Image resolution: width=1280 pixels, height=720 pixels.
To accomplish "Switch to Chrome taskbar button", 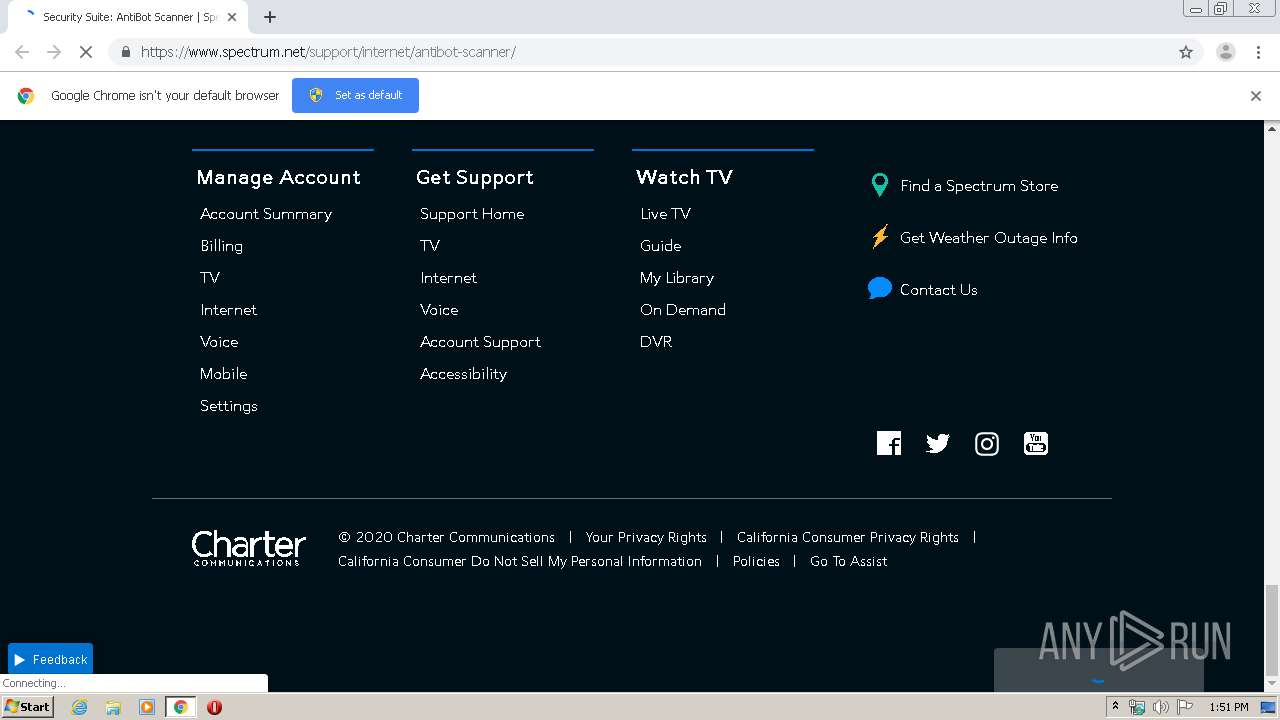I will coord(180,707).
